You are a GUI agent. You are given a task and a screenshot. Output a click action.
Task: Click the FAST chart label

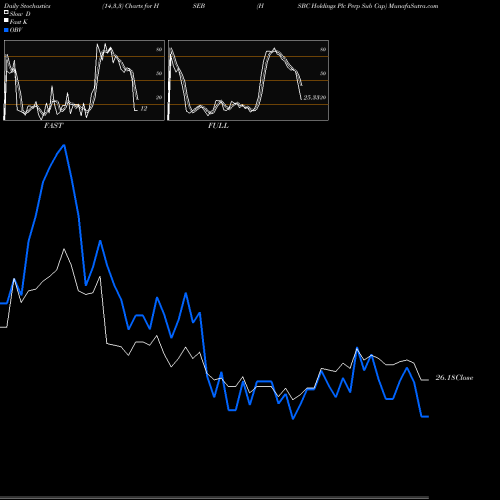tap(53, 126)
